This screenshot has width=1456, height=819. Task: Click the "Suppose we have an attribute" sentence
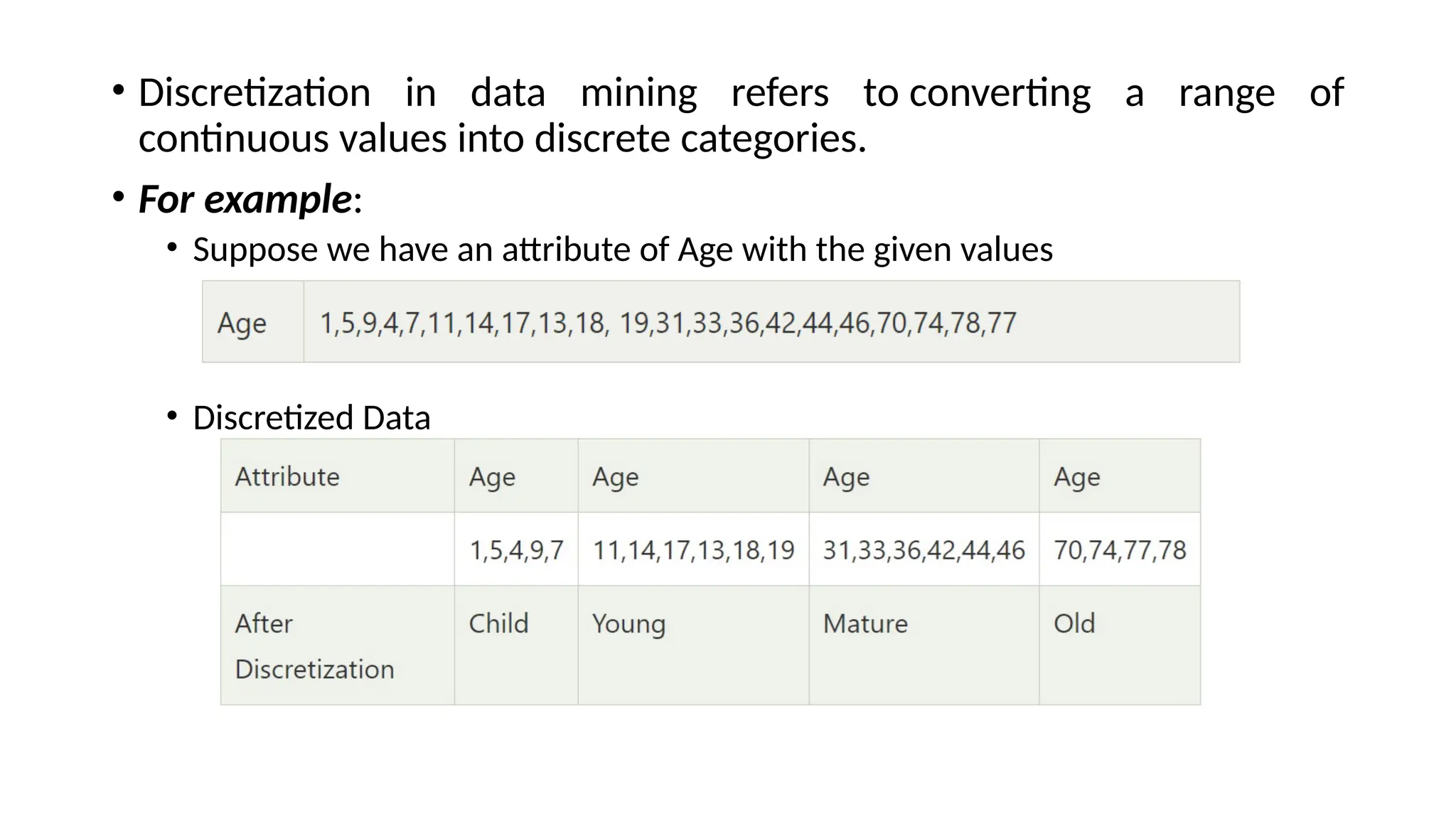click(x=622, y=250)
